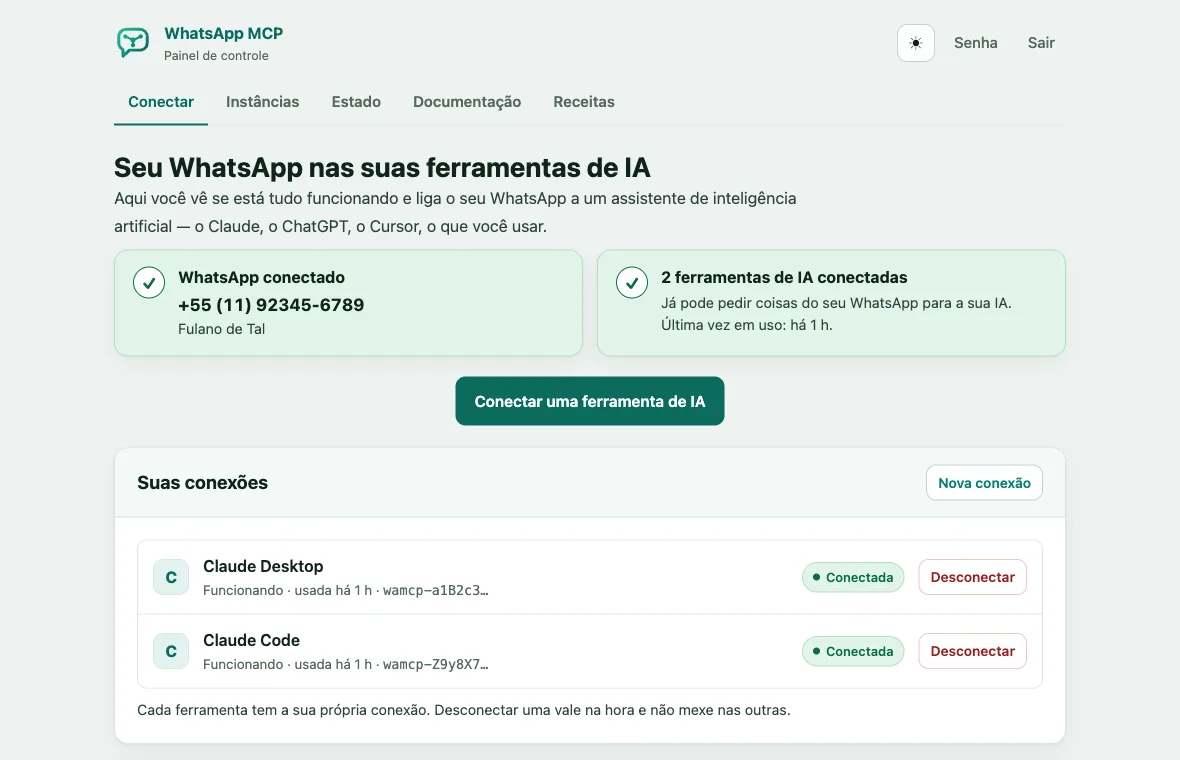This screenshot has width=1180, height=760.
Task: Click the WhatsApp MCP title text
Action: [224, 34]
